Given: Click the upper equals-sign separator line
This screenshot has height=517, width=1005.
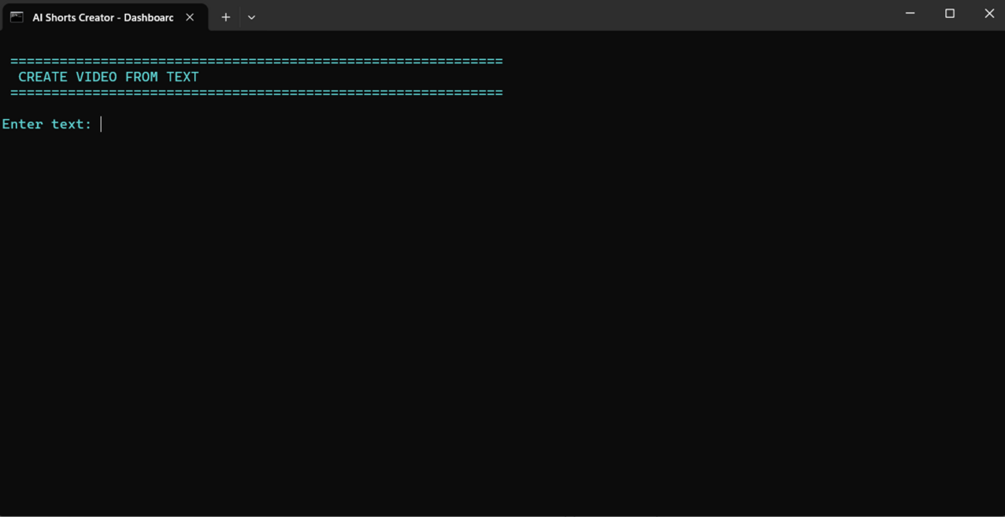Looking at the screenshot, I should (x=256, y=62).
